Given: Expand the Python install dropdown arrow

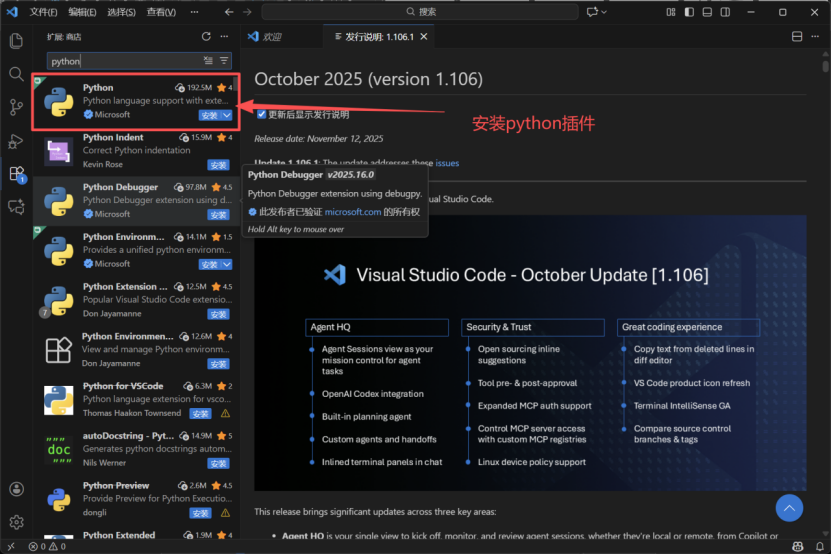Looking at the screenshot, I should (227, 115).
